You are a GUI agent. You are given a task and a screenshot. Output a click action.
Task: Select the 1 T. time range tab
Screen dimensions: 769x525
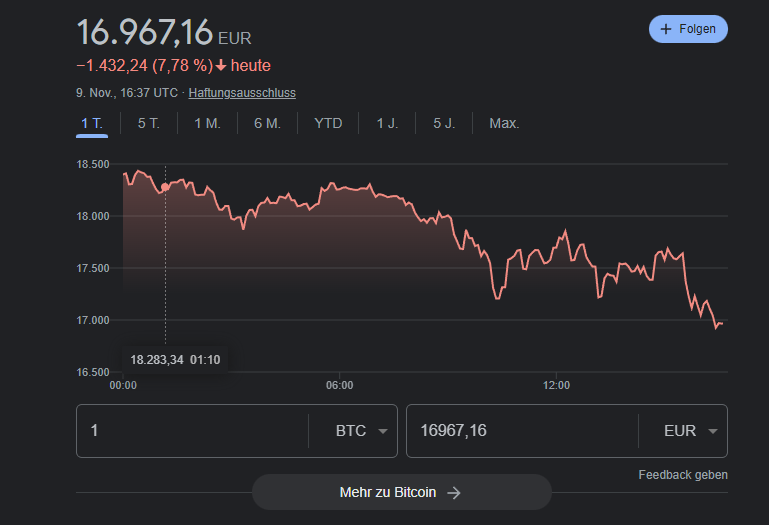[x=92, y=124]
